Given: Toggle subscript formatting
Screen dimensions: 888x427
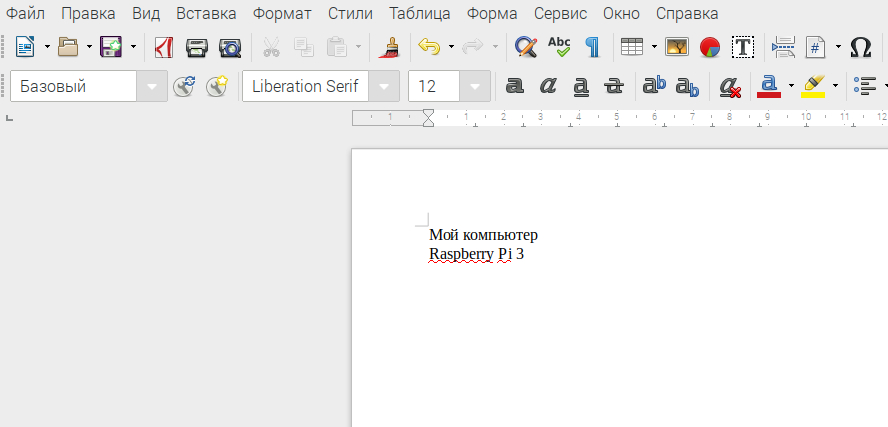Looking at the screenshot, I should [x=688, y=87].
